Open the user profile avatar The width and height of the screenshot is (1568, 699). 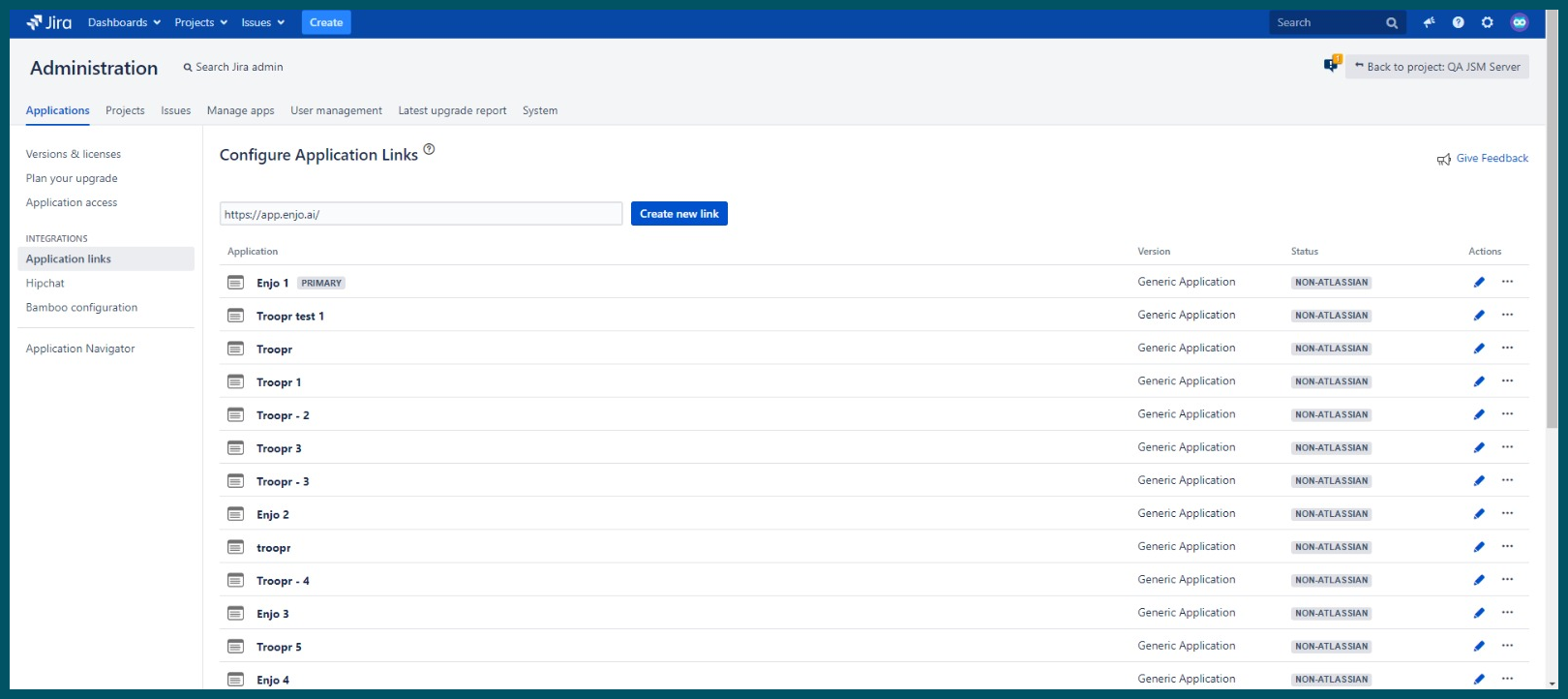1520,22
